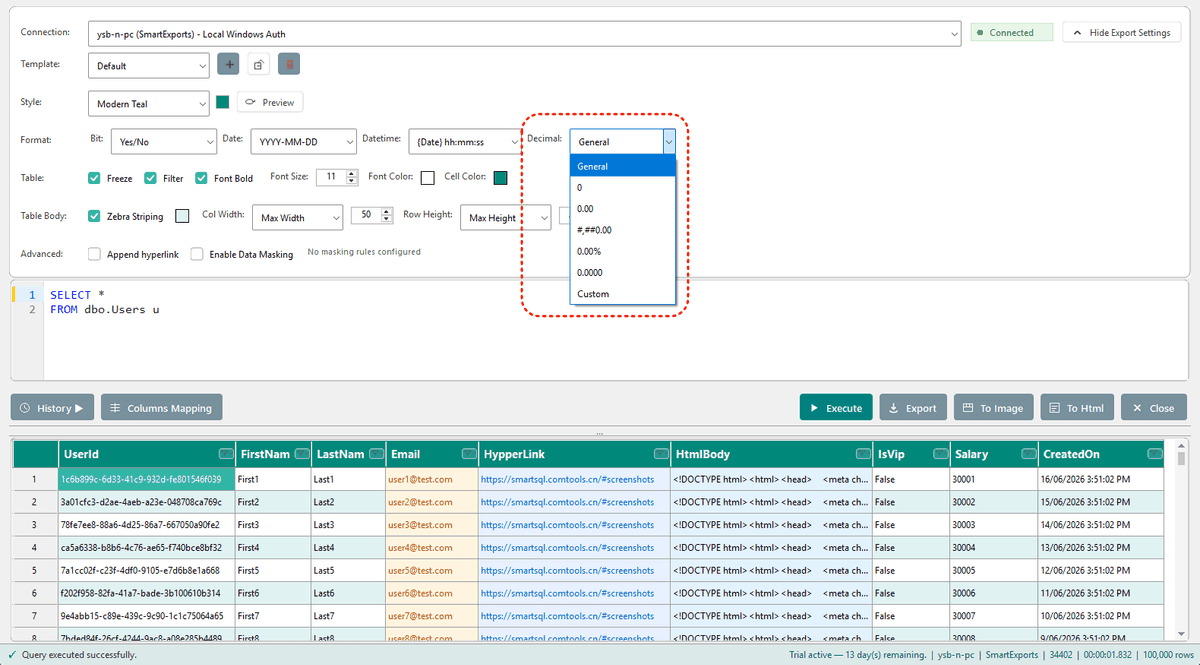Click cell First3 in the grid
Viewport: 1200px width, 665px height.
pos(273,525)
